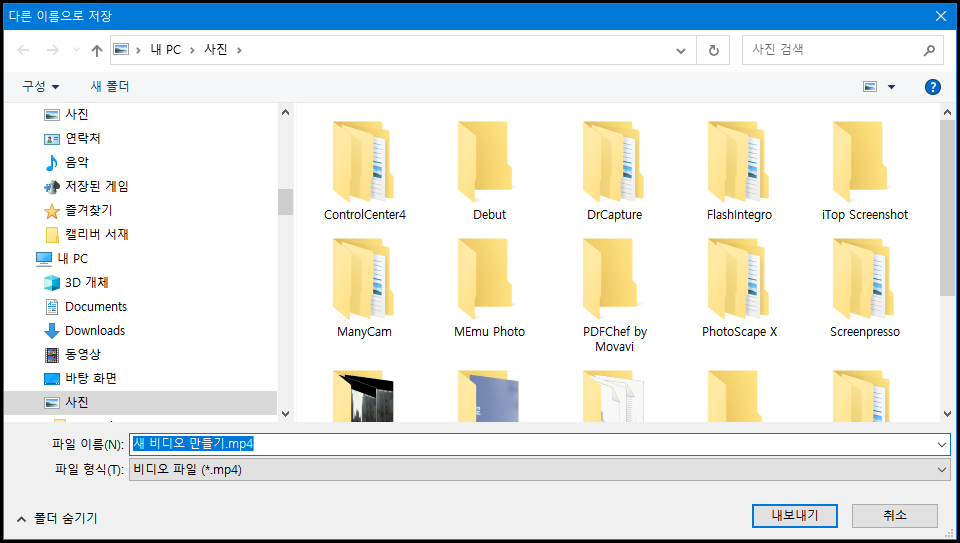This screenshot has height=543, width=960.
Task: Select the PhotoScape X folder
Action: 739,288
